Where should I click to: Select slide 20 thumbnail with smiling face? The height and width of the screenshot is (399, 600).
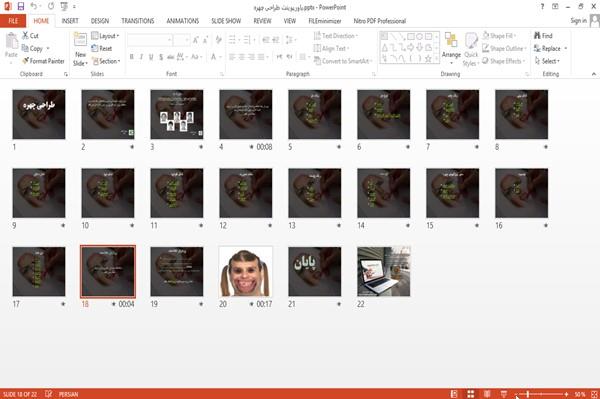pos(246,271)
